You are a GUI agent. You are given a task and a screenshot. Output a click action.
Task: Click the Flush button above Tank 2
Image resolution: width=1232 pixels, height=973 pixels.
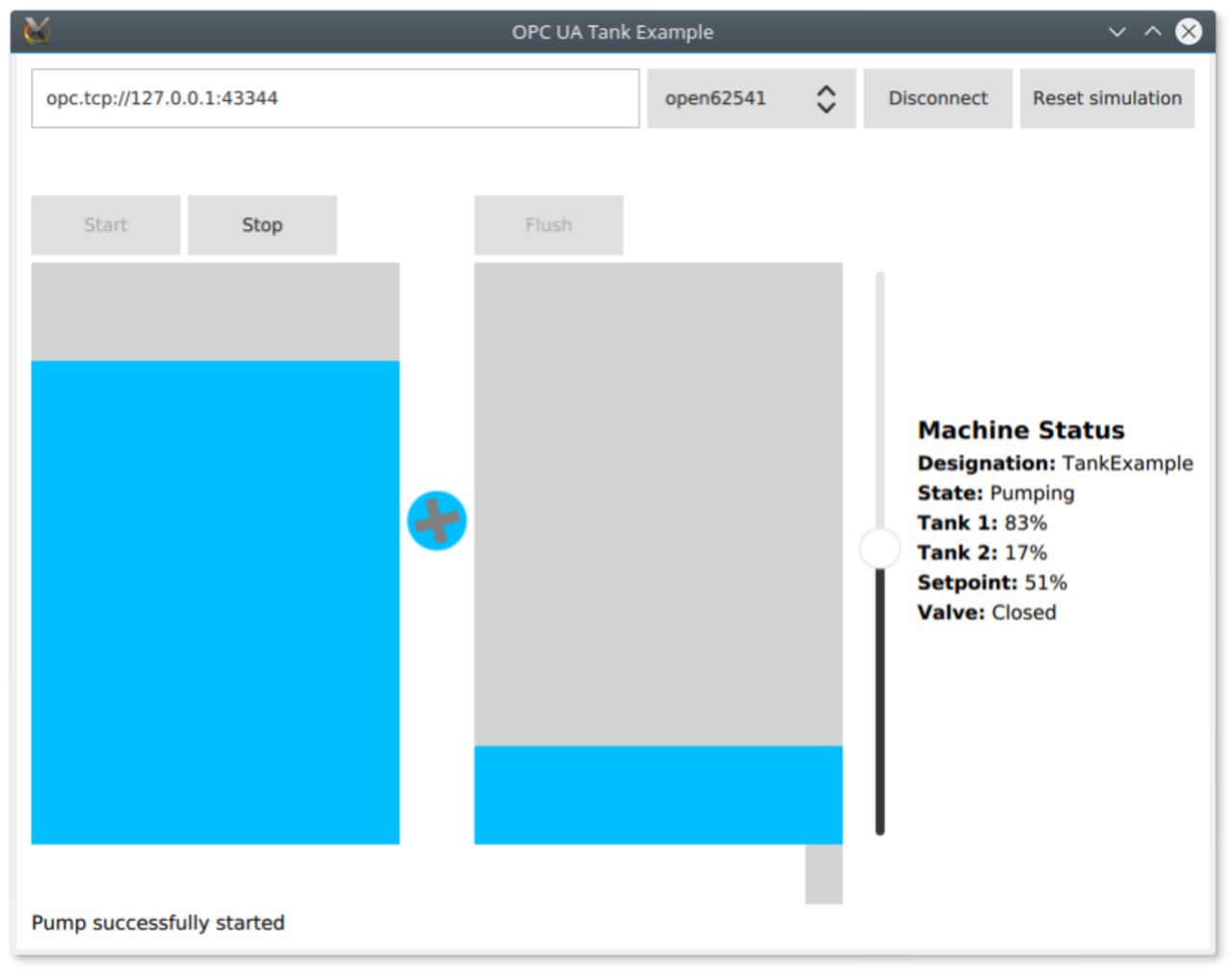click(x=548, y=224)
